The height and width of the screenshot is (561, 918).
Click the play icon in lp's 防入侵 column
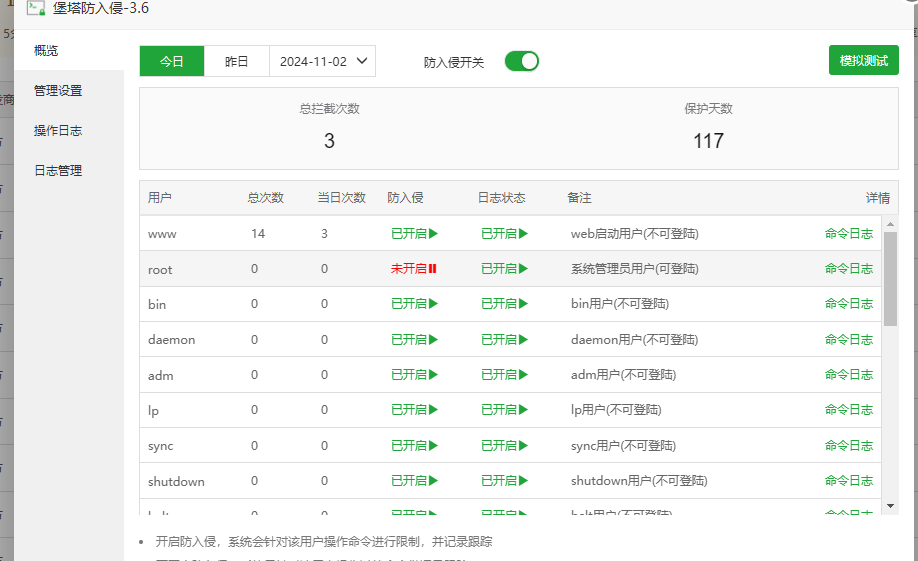tap(433, 410)
